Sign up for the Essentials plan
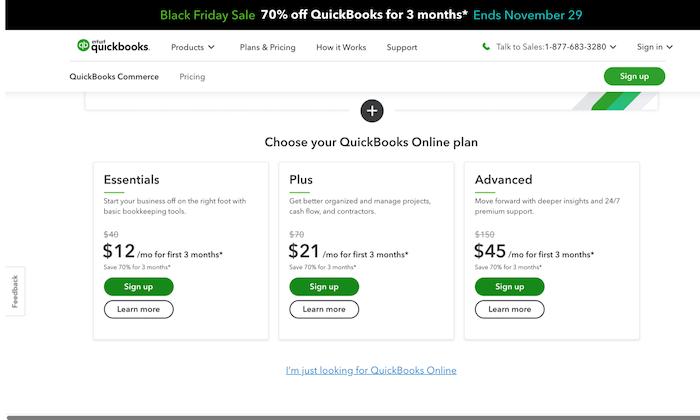Image resolution: width=700 pixels, height=420 pixels. coord(138,287)
